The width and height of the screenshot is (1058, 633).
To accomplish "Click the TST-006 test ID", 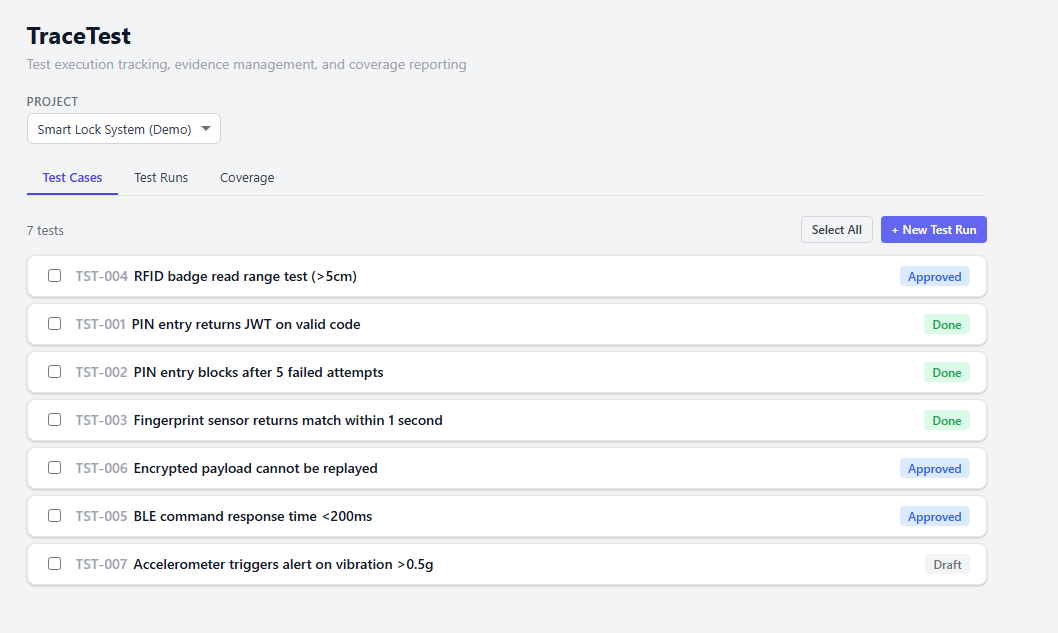I will coord(101,468).
